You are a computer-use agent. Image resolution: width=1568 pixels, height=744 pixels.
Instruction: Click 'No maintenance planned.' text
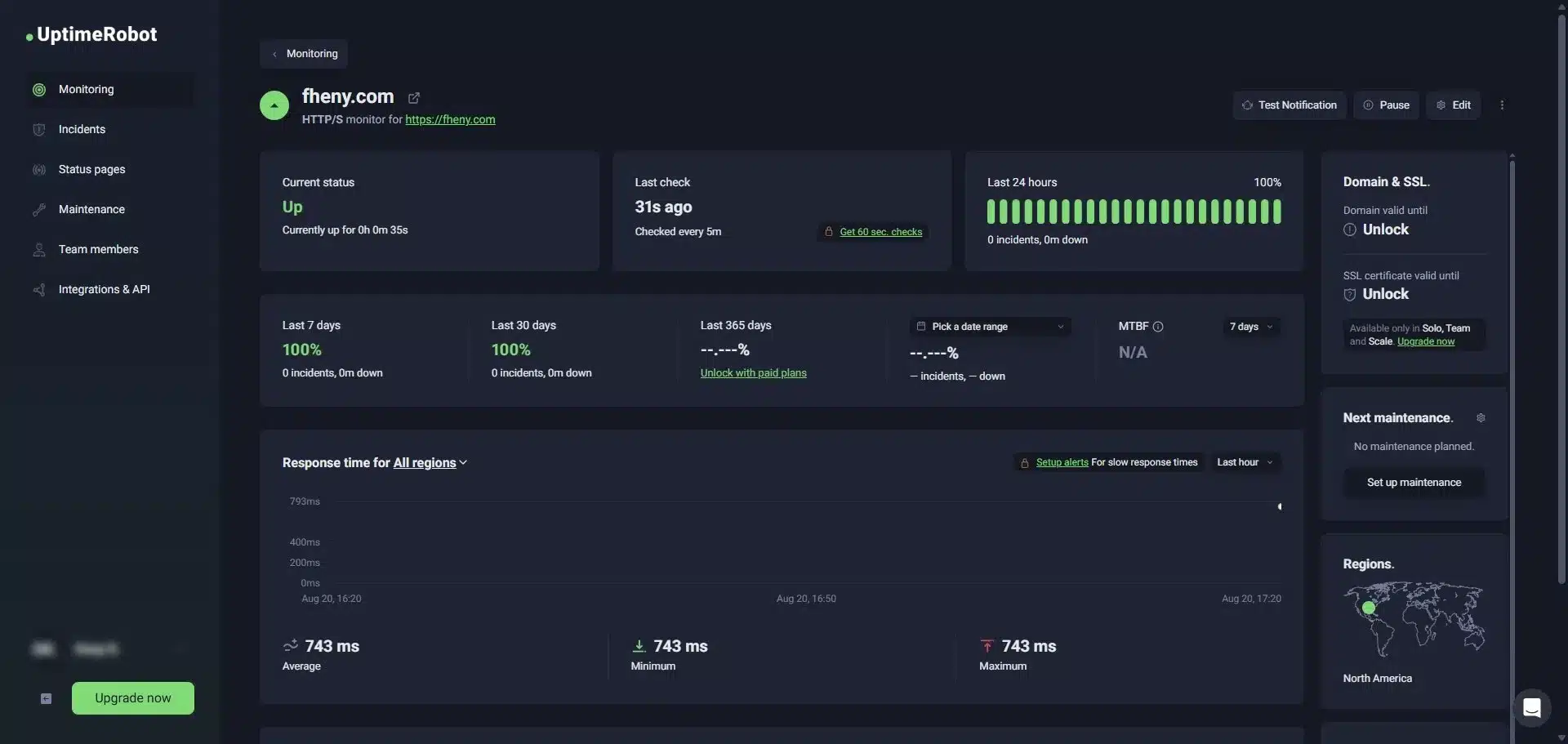(x=1414, y=447)
